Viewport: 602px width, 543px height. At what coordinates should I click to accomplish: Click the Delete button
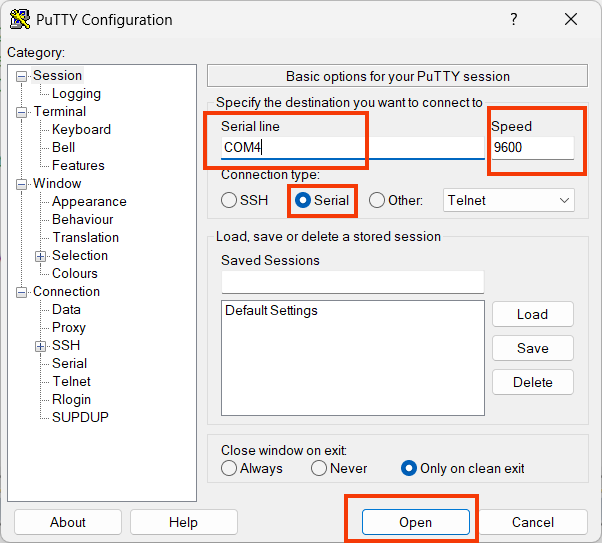coord(533,382)
